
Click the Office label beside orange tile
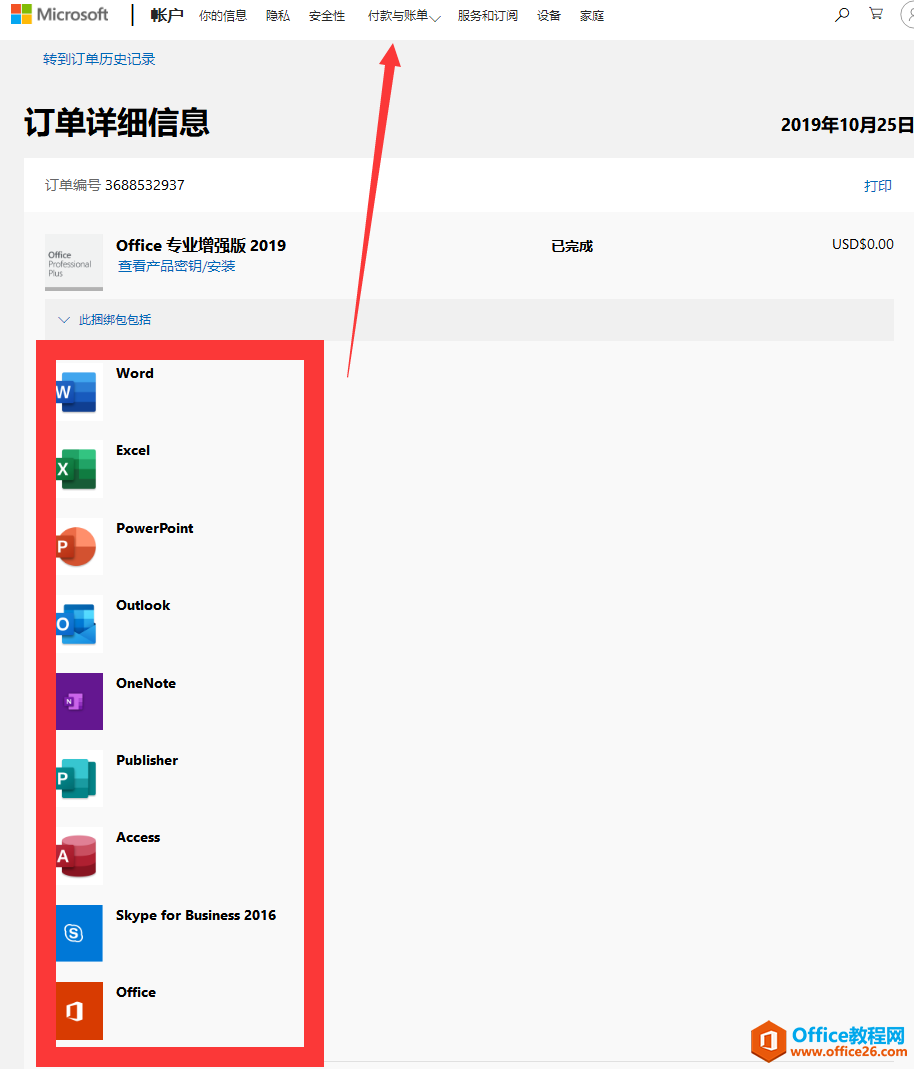pyautogui.click(x=136, y=992)
